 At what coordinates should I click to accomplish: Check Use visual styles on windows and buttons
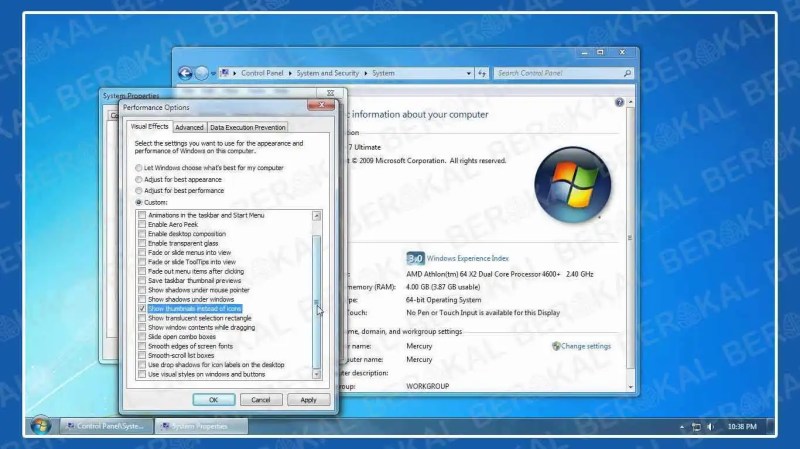142,375
